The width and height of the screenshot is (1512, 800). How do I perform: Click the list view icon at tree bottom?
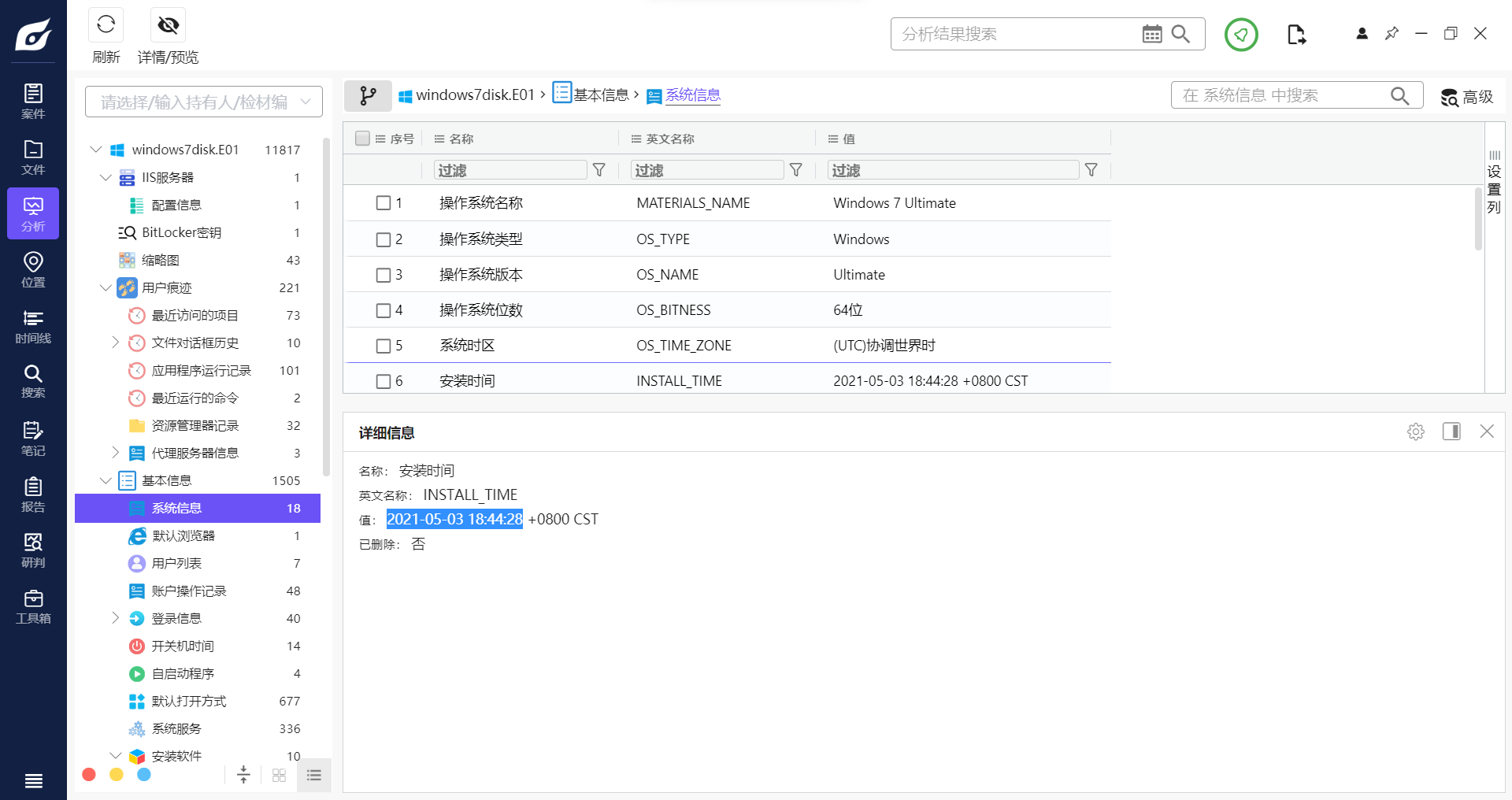point(314,776)
